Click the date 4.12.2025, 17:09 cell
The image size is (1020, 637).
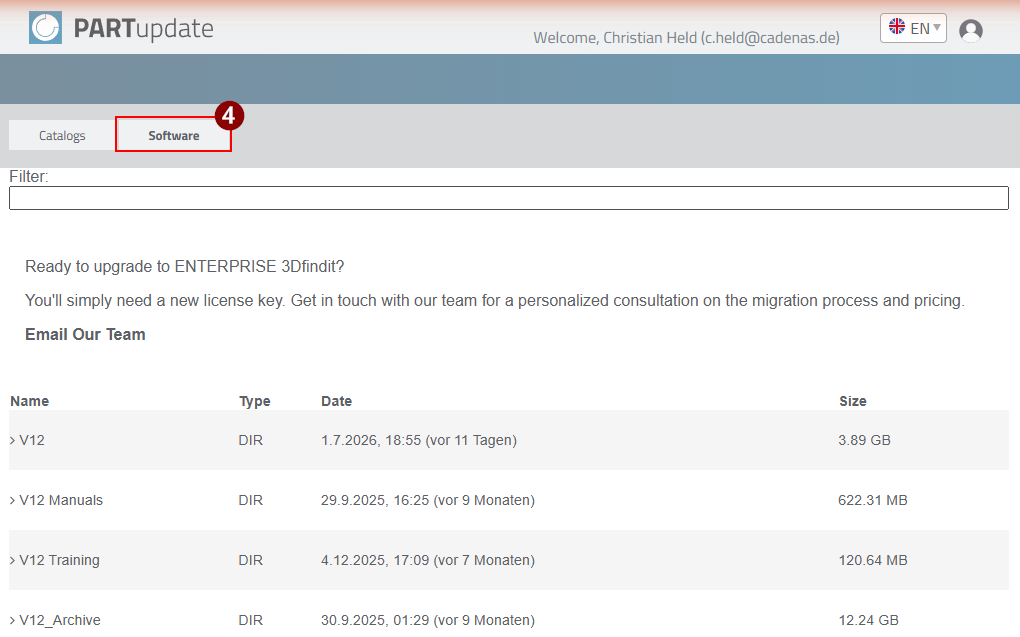click(427, 560)
